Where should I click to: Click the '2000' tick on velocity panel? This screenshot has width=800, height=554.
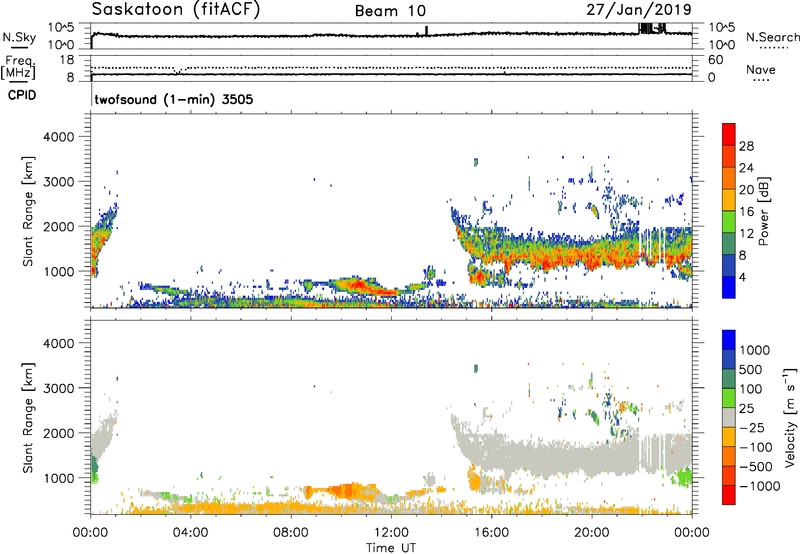tap(58, 433)
